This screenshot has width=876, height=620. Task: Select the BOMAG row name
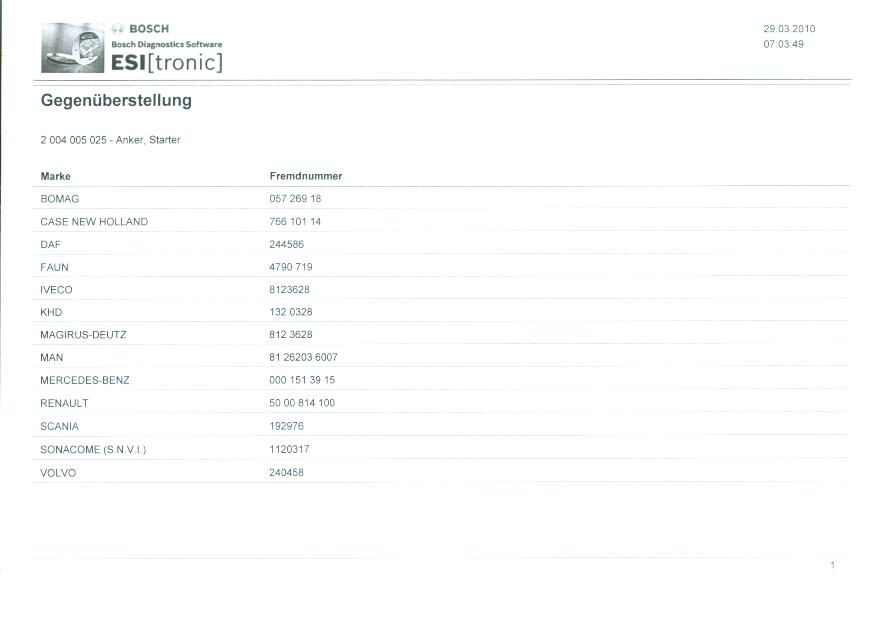point(60,199)
